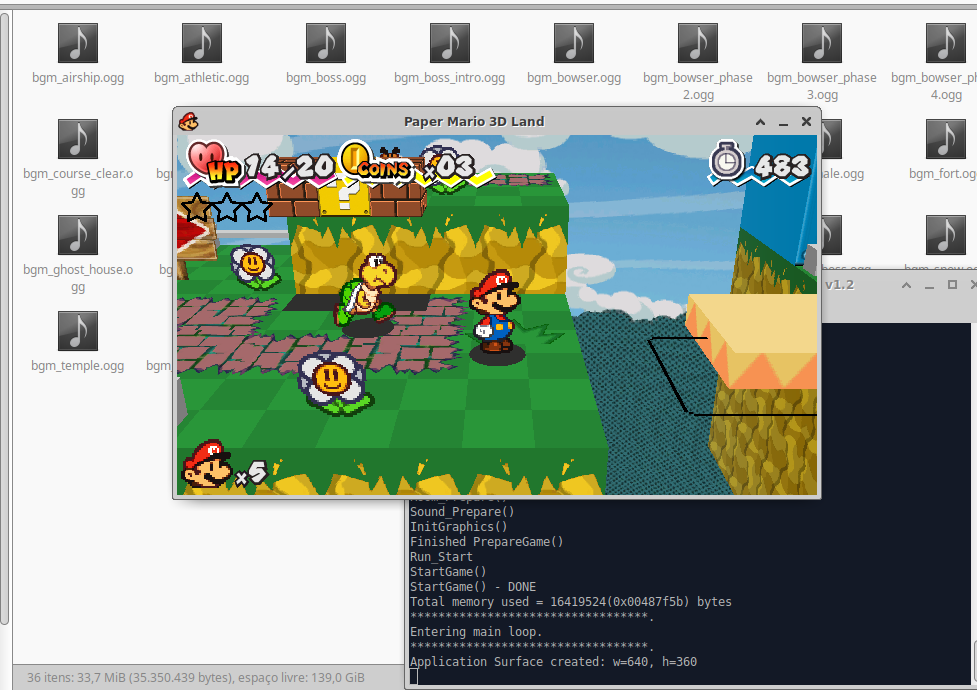Select the bgm_temple.ogg audio file icon
The height and width of the screenshot is (690, 977).
(x=78, y=331)
